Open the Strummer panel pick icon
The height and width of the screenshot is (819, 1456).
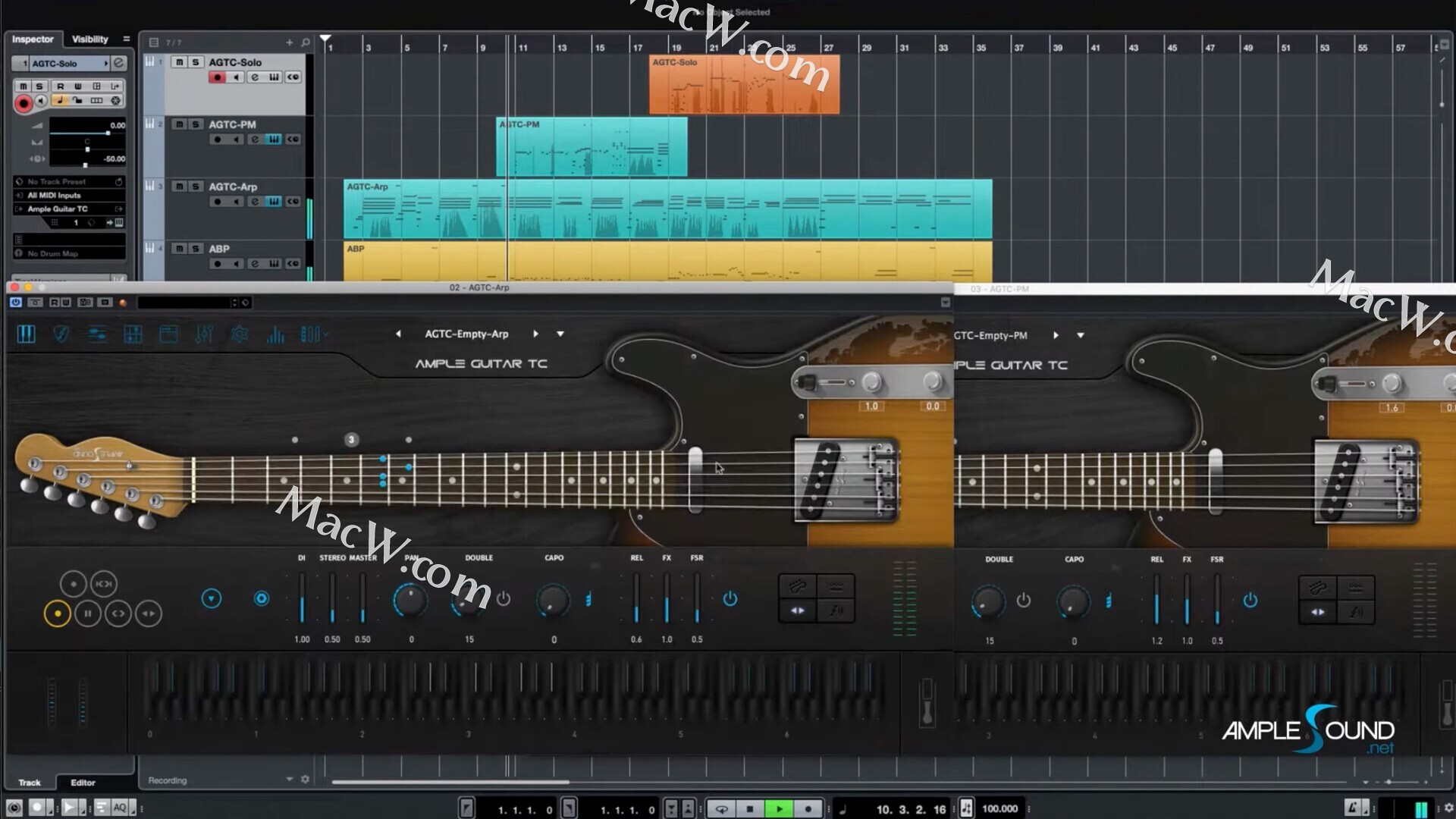tap(61, 334)
